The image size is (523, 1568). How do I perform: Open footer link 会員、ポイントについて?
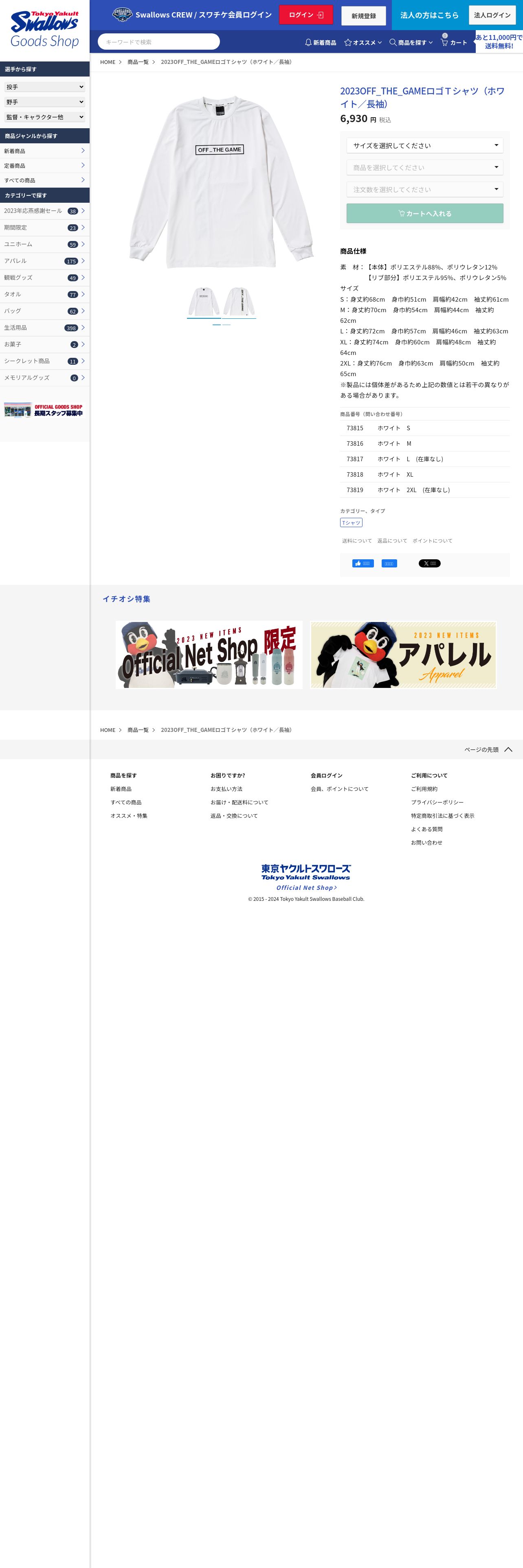click(340, 789)
